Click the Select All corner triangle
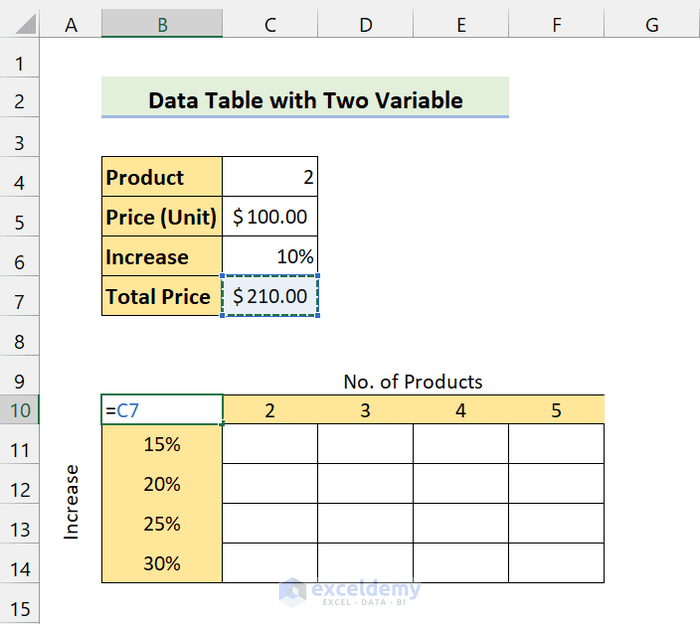This screenshot has height=624, width=700. (19, 24)
